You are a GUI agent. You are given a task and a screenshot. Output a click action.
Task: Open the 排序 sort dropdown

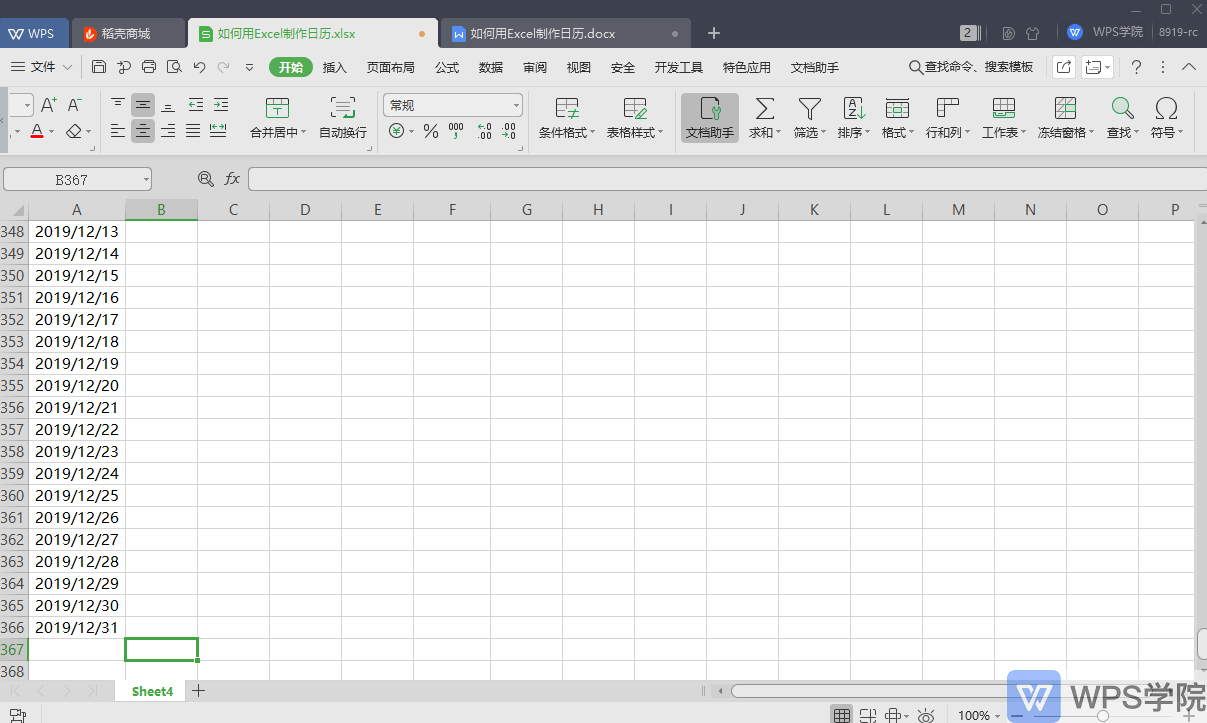pos(853,118)
